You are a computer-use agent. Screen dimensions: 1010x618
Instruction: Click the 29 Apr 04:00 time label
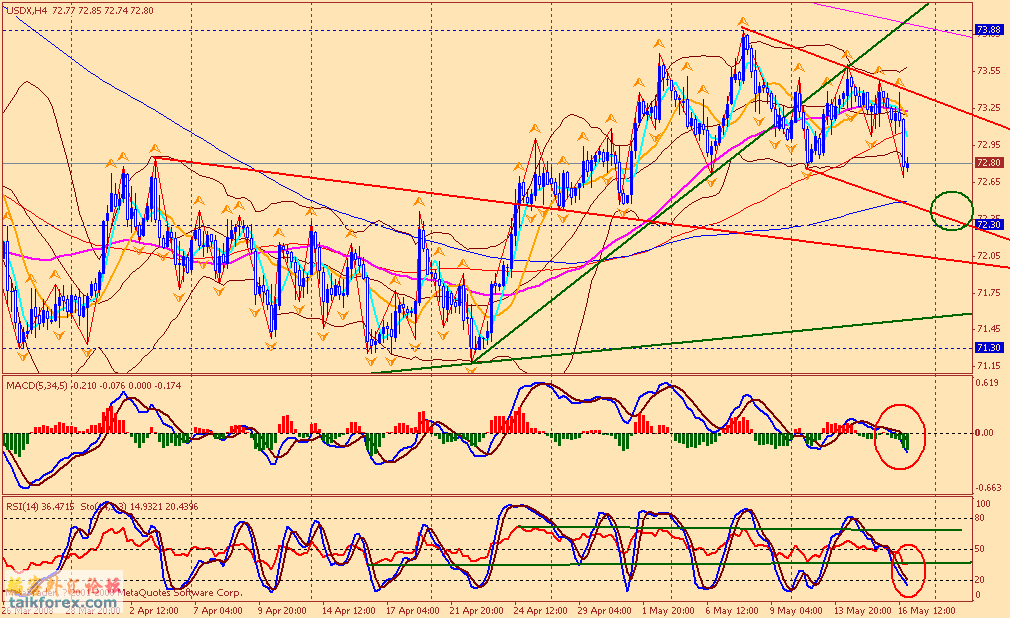point(604,610)
